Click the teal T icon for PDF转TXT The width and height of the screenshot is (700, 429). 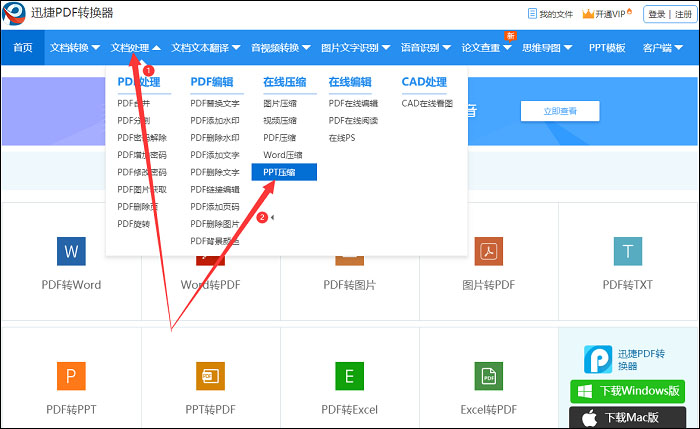(x=628, y=251)
